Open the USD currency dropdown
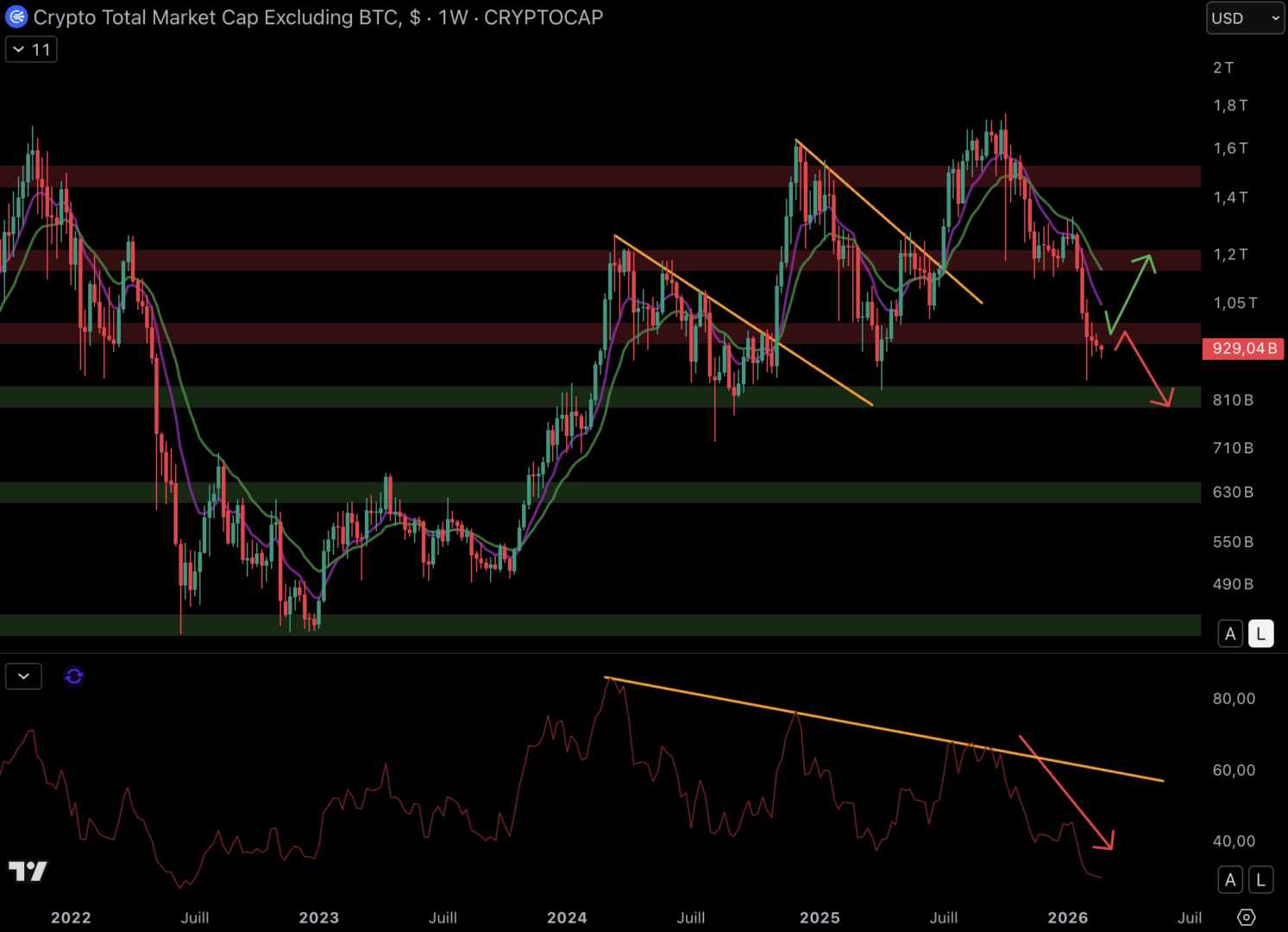Viewport: 1288px width, 932px height. [1245, 18]
